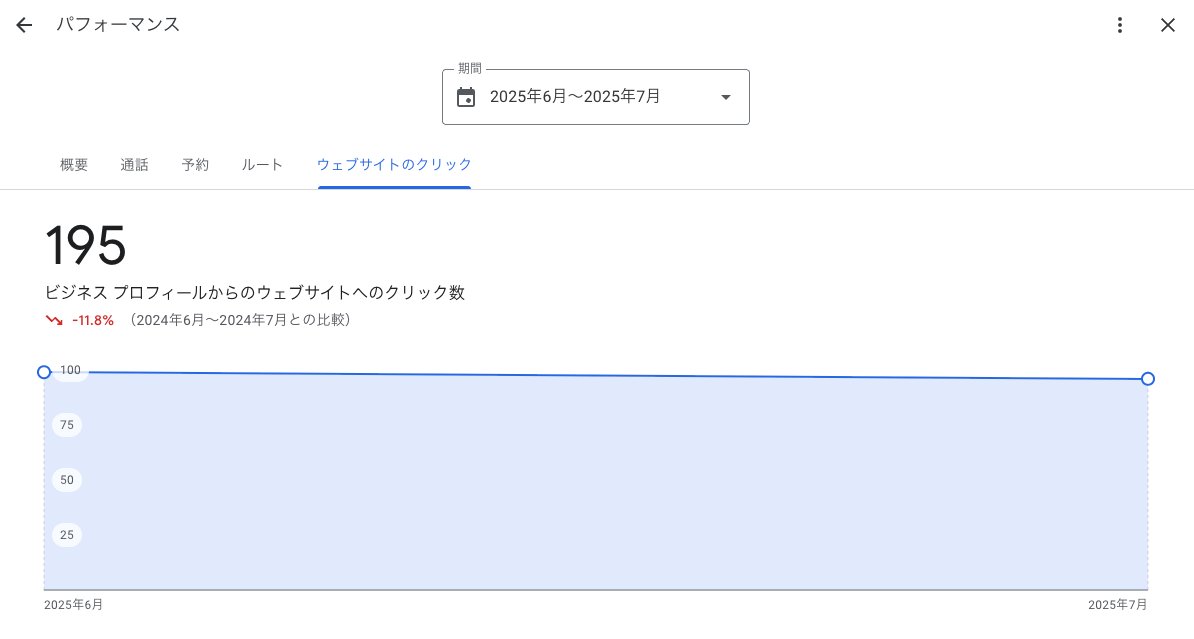The height and width of the screenshot is (639, 1194).
Task: Click the 50 y-axis label bubble
Action: pyautogui.click(x=67, y=480)
